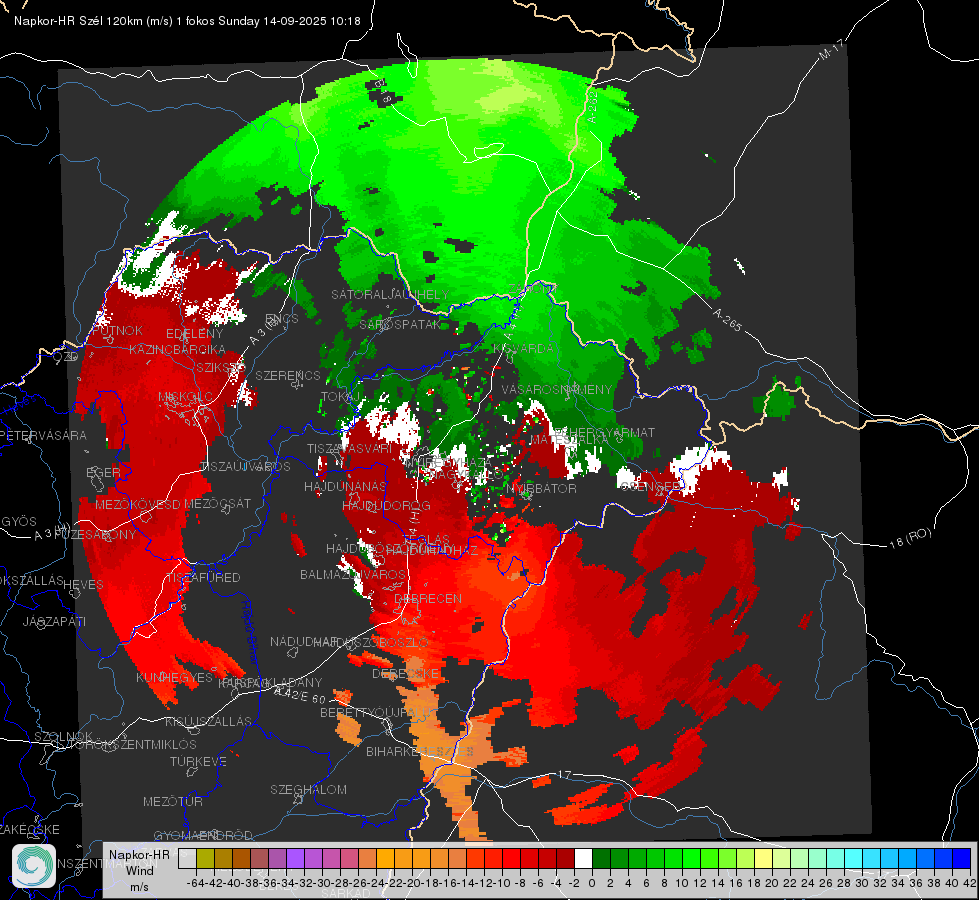
Task: Select the MÁTÉSZALKA label
Action: (569, 440)
